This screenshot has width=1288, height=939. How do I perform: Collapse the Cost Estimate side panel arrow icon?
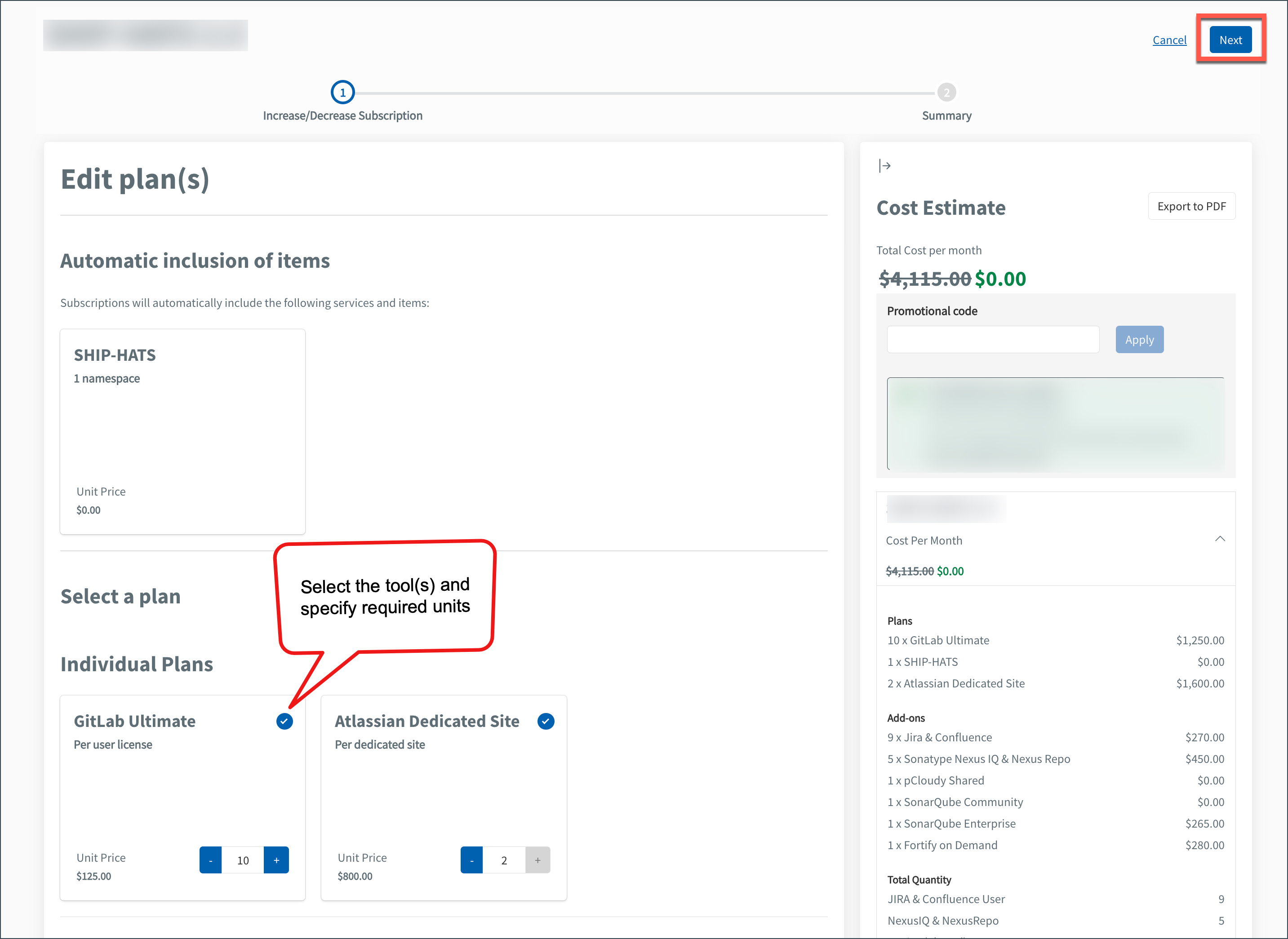[x=884, y=165]
